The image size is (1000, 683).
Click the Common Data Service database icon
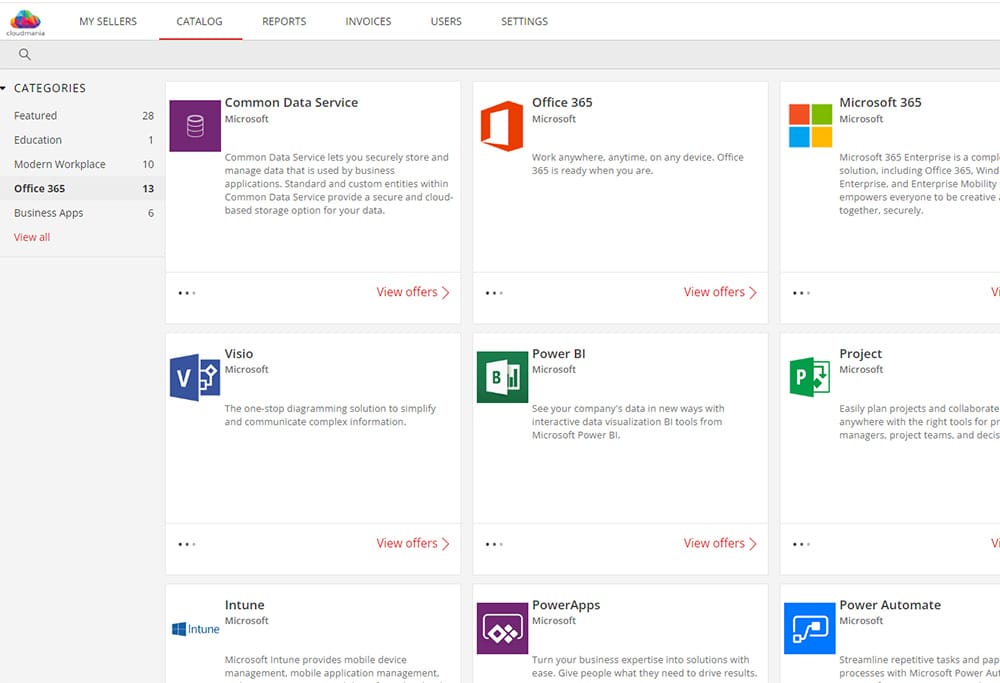coord(195,126)
